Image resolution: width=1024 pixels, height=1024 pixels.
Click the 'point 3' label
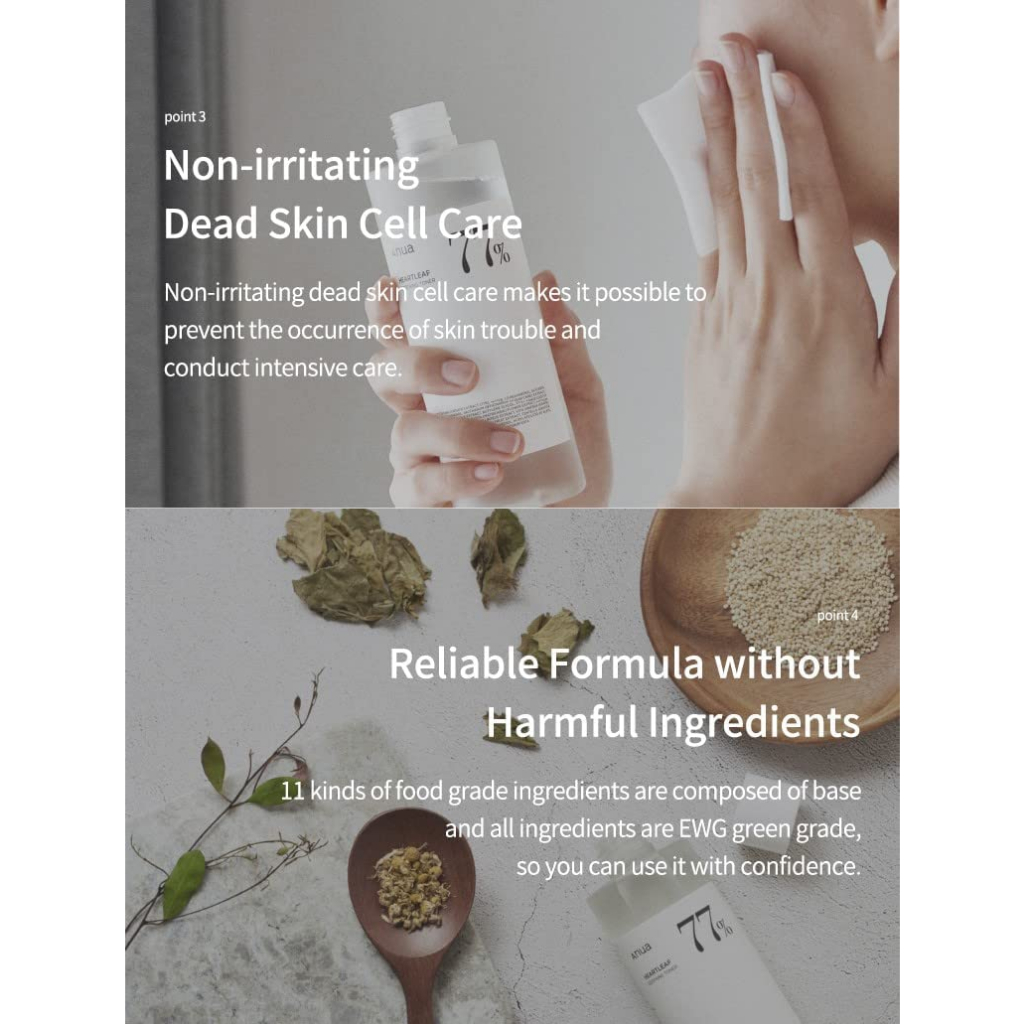pos(185,117)
